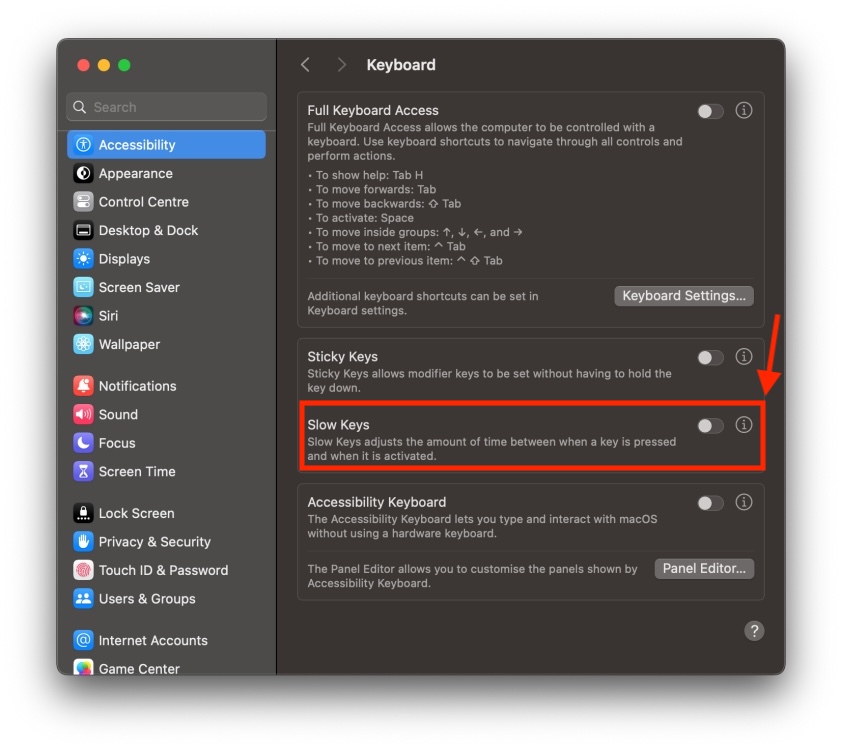Open info for Sticky Keys
Image resolution: width=842 pixels, height=750 pixels.
click(x=744, y=357)
